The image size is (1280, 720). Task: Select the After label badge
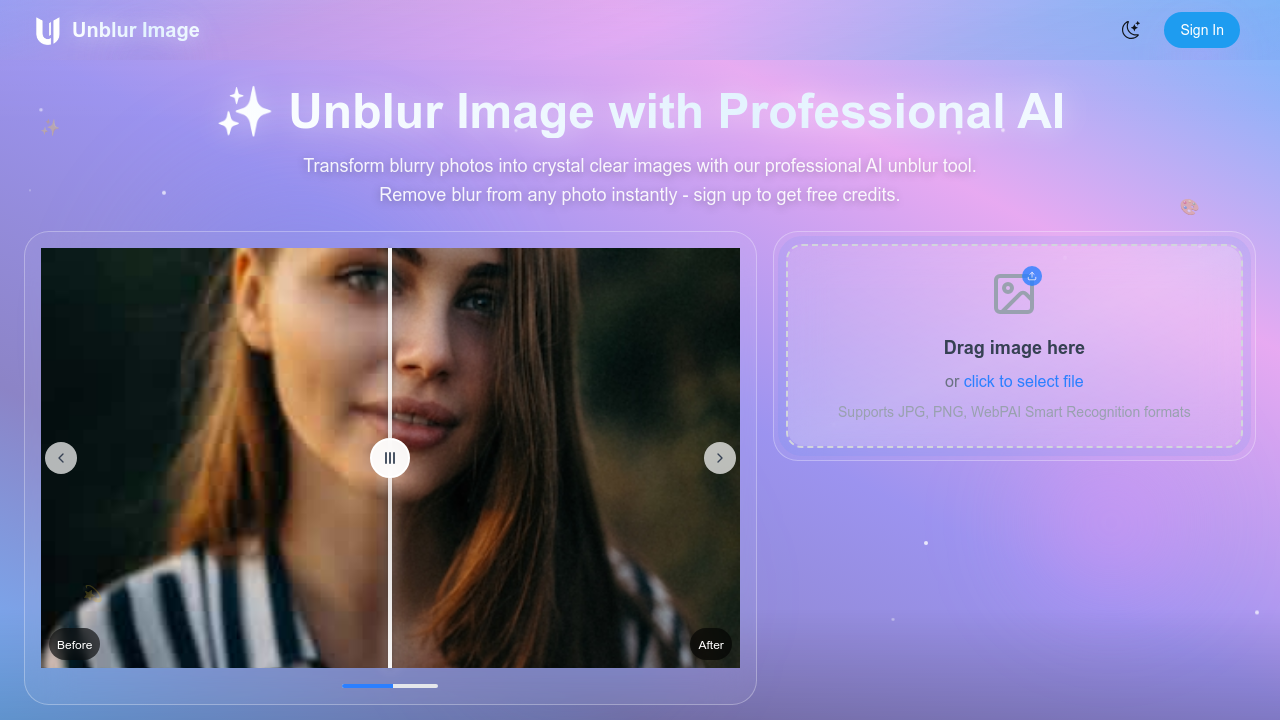(711, 644)
